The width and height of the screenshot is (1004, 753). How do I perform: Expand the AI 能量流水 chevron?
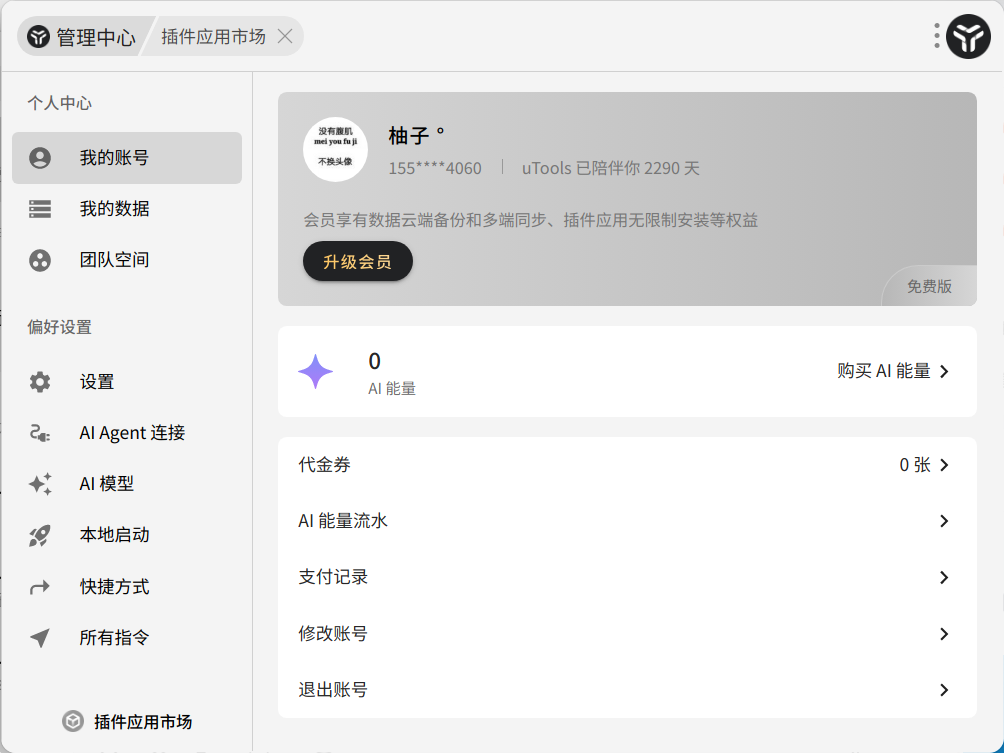click(944, 521)
